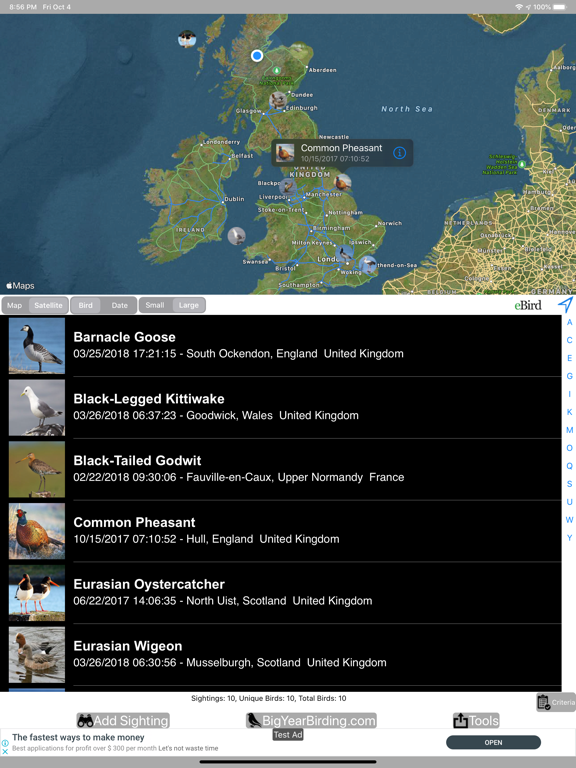Open the Tools button

(476, 720)
